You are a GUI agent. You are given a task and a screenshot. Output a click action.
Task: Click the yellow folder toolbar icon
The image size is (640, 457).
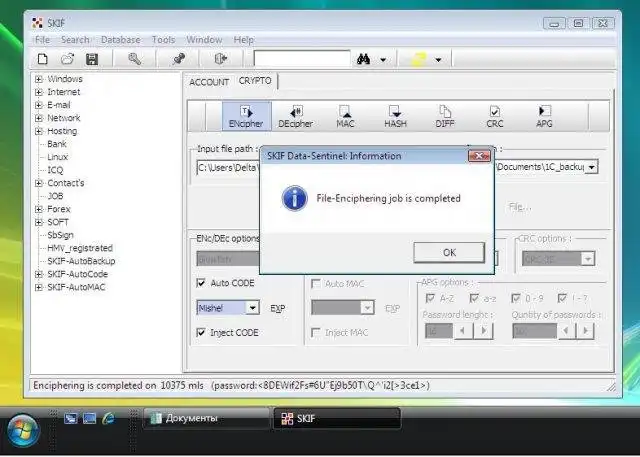tap(419, 60)
